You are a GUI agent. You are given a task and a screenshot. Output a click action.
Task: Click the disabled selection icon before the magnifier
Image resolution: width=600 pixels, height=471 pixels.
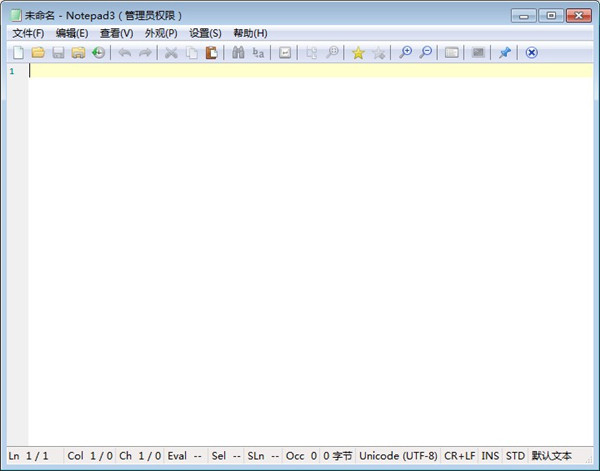(x=311, y=52)
